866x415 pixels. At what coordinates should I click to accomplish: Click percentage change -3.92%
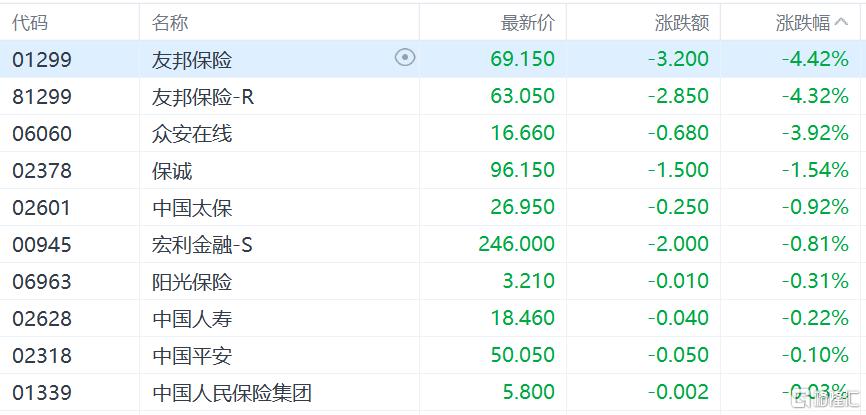coord(815,133)
